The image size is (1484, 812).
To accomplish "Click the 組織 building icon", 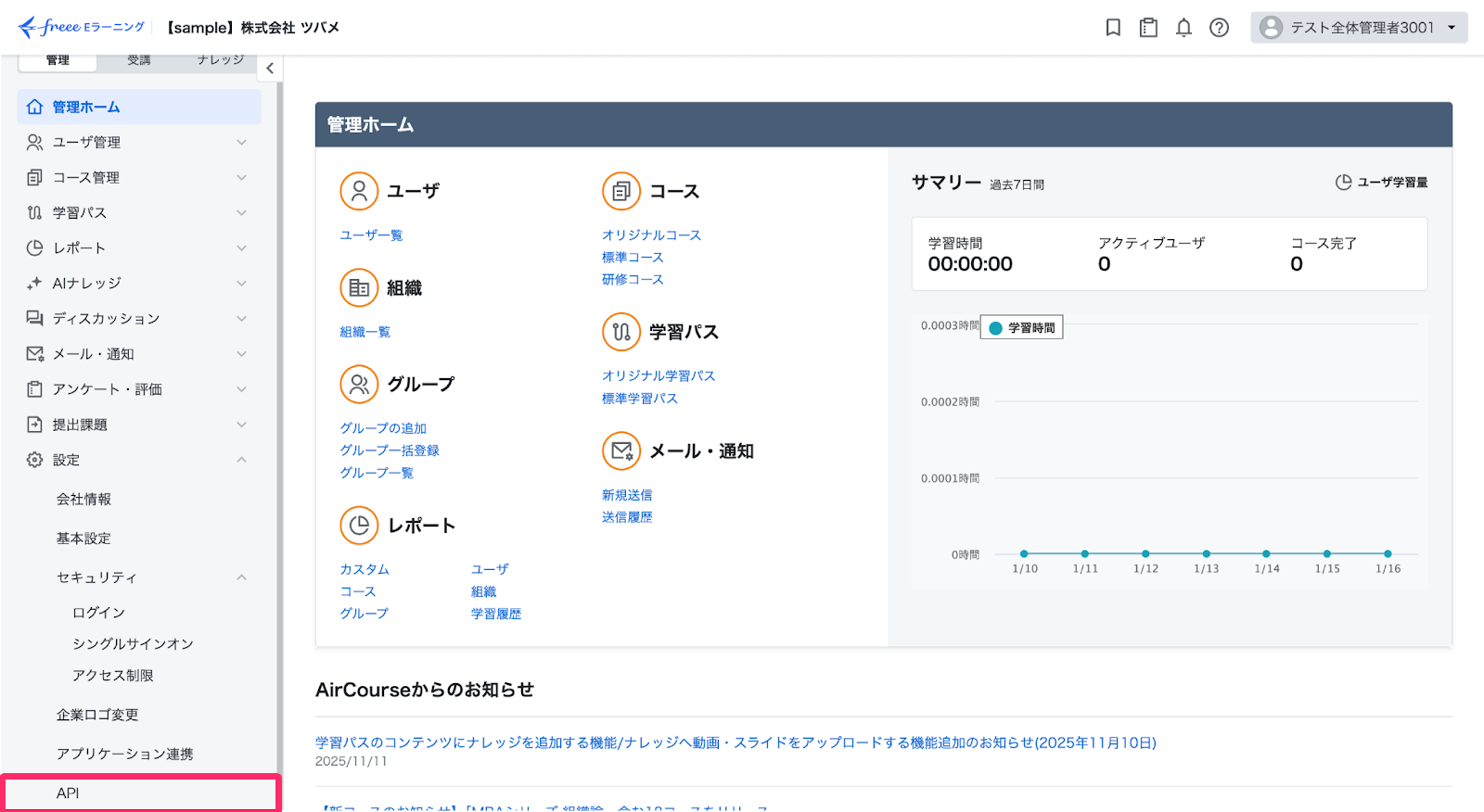I will (x=359, y=288).
